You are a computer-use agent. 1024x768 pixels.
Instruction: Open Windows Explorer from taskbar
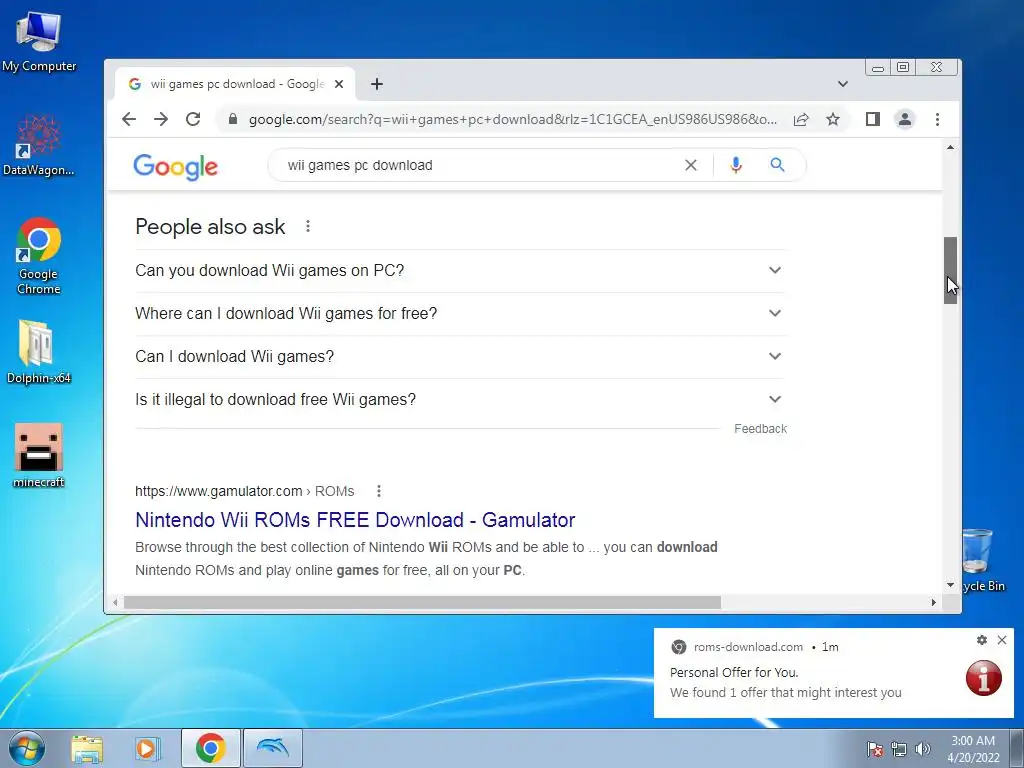tap(87, 748)
